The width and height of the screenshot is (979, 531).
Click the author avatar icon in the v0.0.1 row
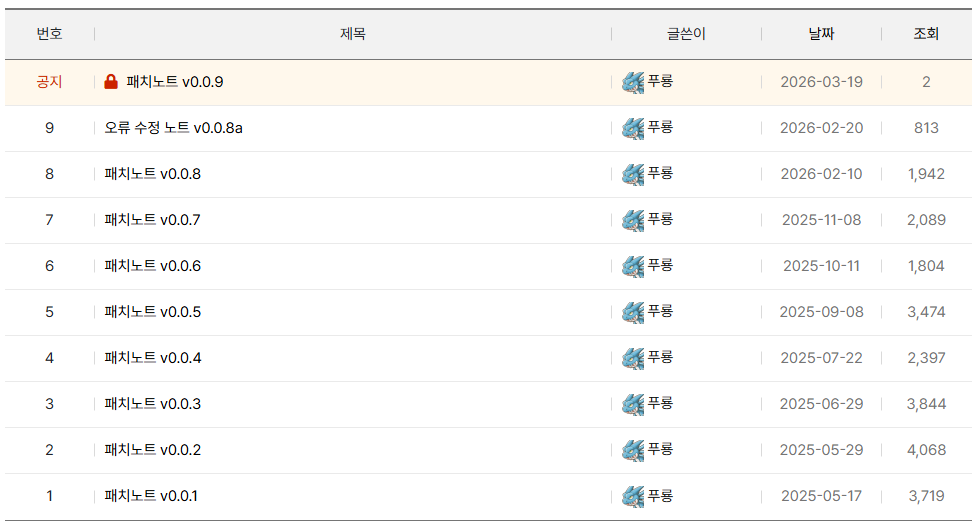click(632, 496)
